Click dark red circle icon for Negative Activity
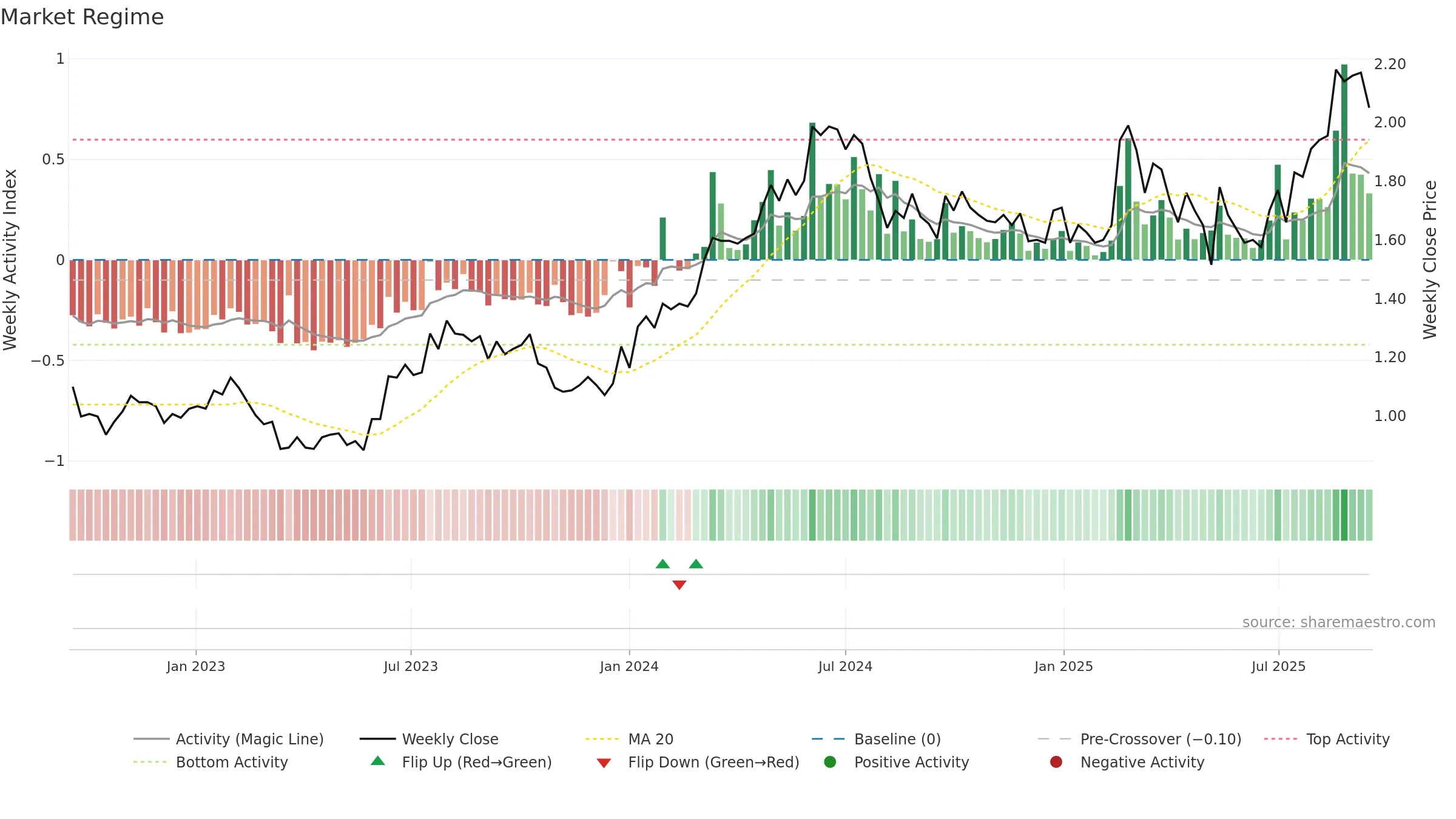This screenshot has height=819, width=1456. point(1056,762)
